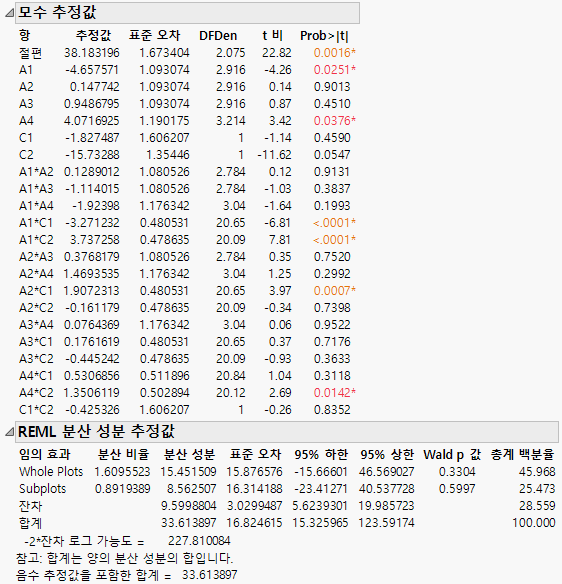Click the 95% 하한 column header
Image resolution: width=562 pixels, height=584 pixels.
(321, 455)
